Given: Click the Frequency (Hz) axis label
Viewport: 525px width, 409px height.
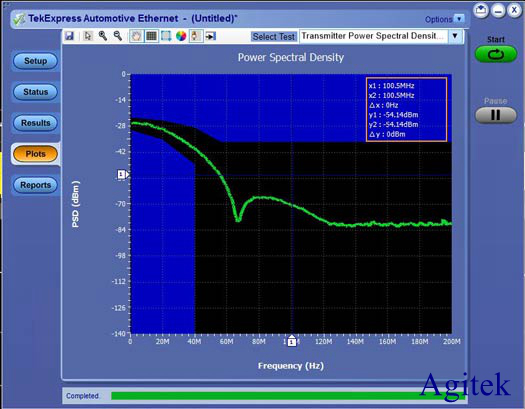Looking at the screenshot, I should tap(291, 366).
